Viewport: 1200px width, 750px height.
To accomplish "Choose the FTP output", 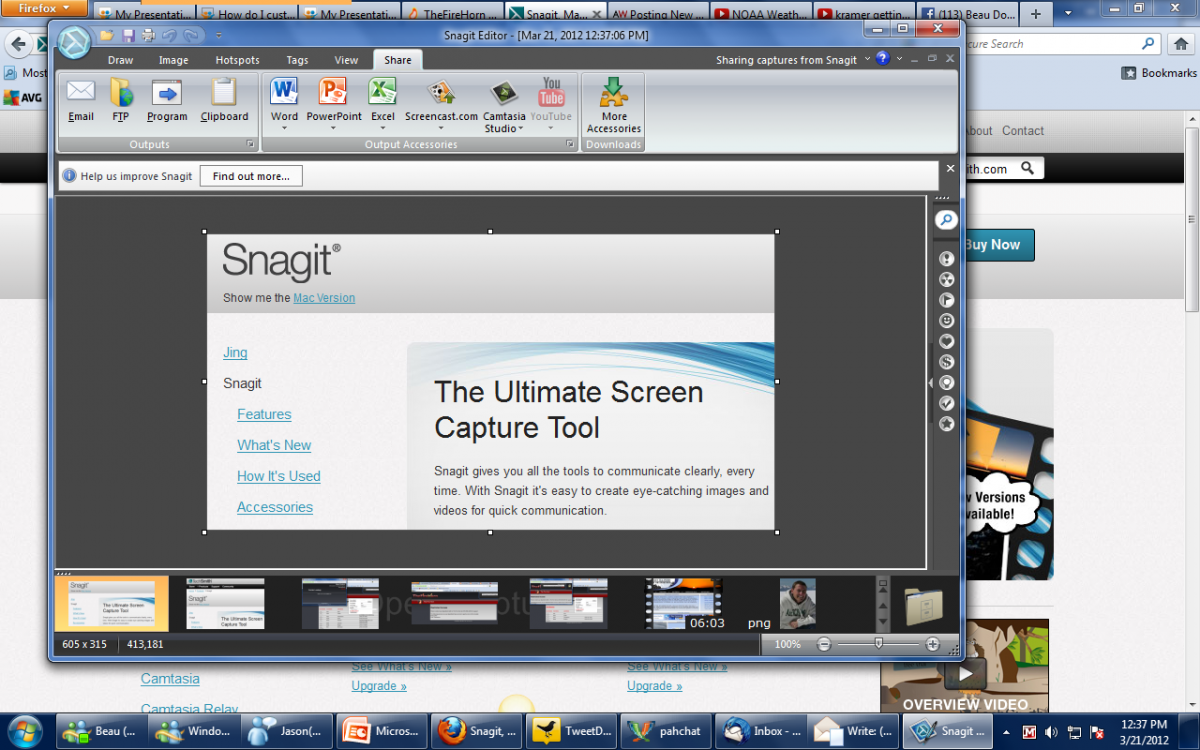I will (x=121, y=101).
